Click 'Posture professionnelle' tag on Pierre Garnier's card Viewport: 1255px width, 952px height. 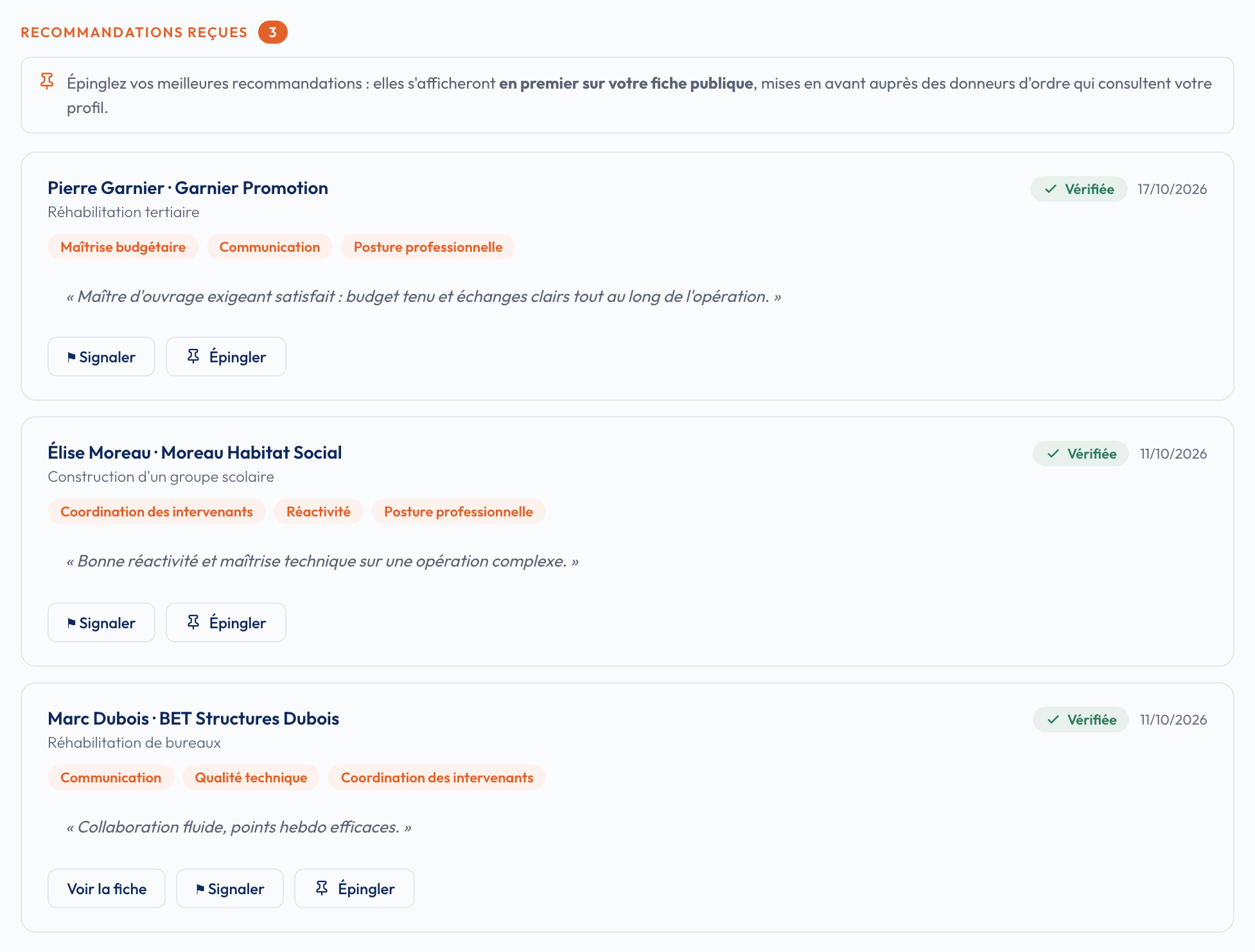pos(428,247)
